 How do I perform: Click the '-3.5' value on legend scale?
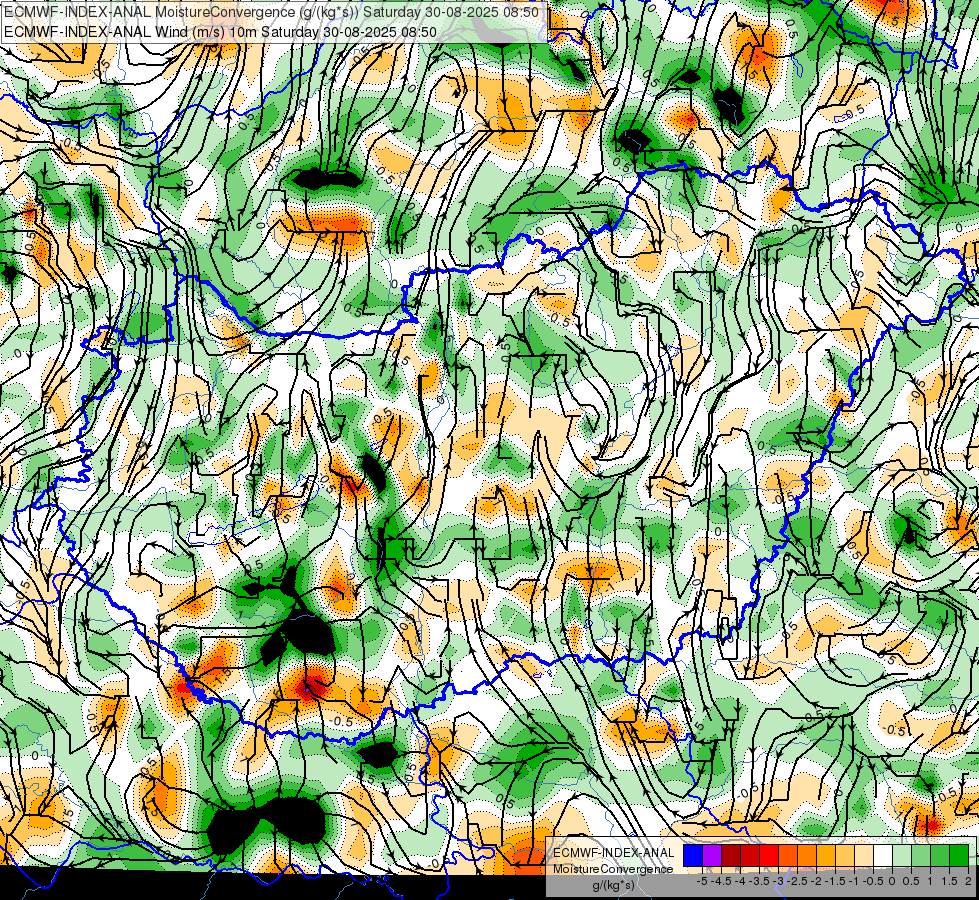pyautogui.click(x=759, y=881)
